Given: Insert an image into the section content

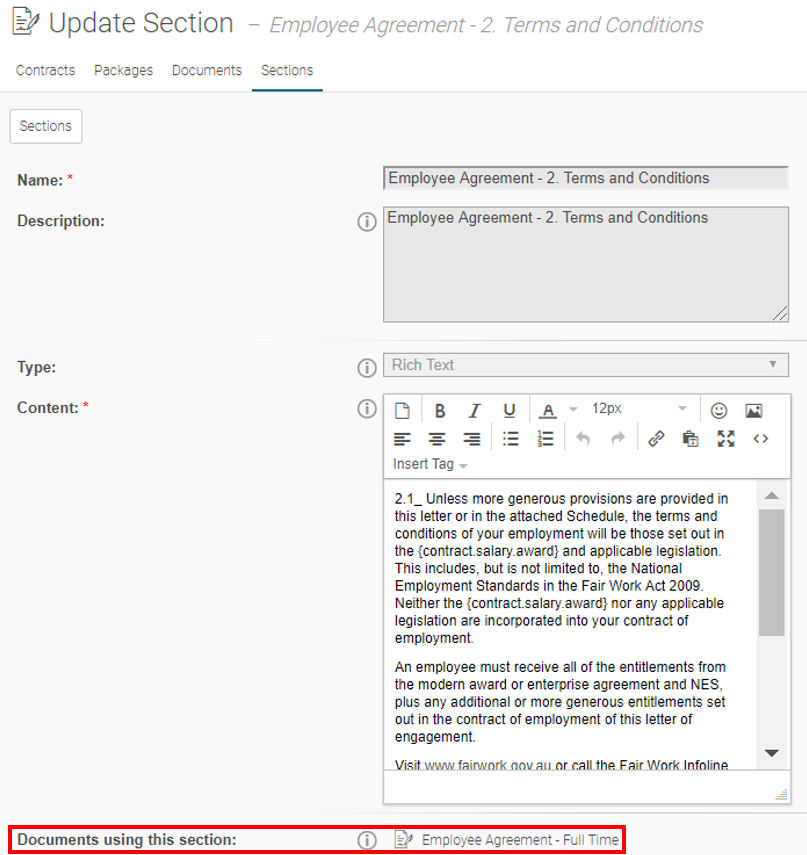Looking at the screenshot, I should [753, 409].
